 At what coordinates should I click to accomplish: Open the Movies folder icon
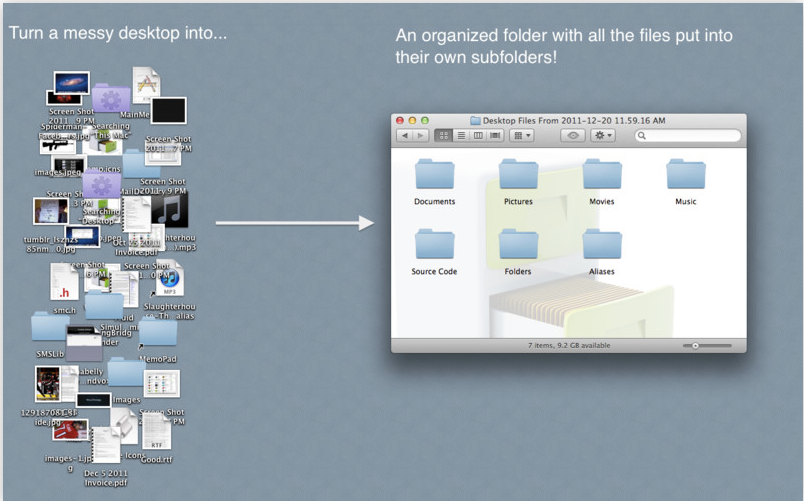(x=602, y=174)
